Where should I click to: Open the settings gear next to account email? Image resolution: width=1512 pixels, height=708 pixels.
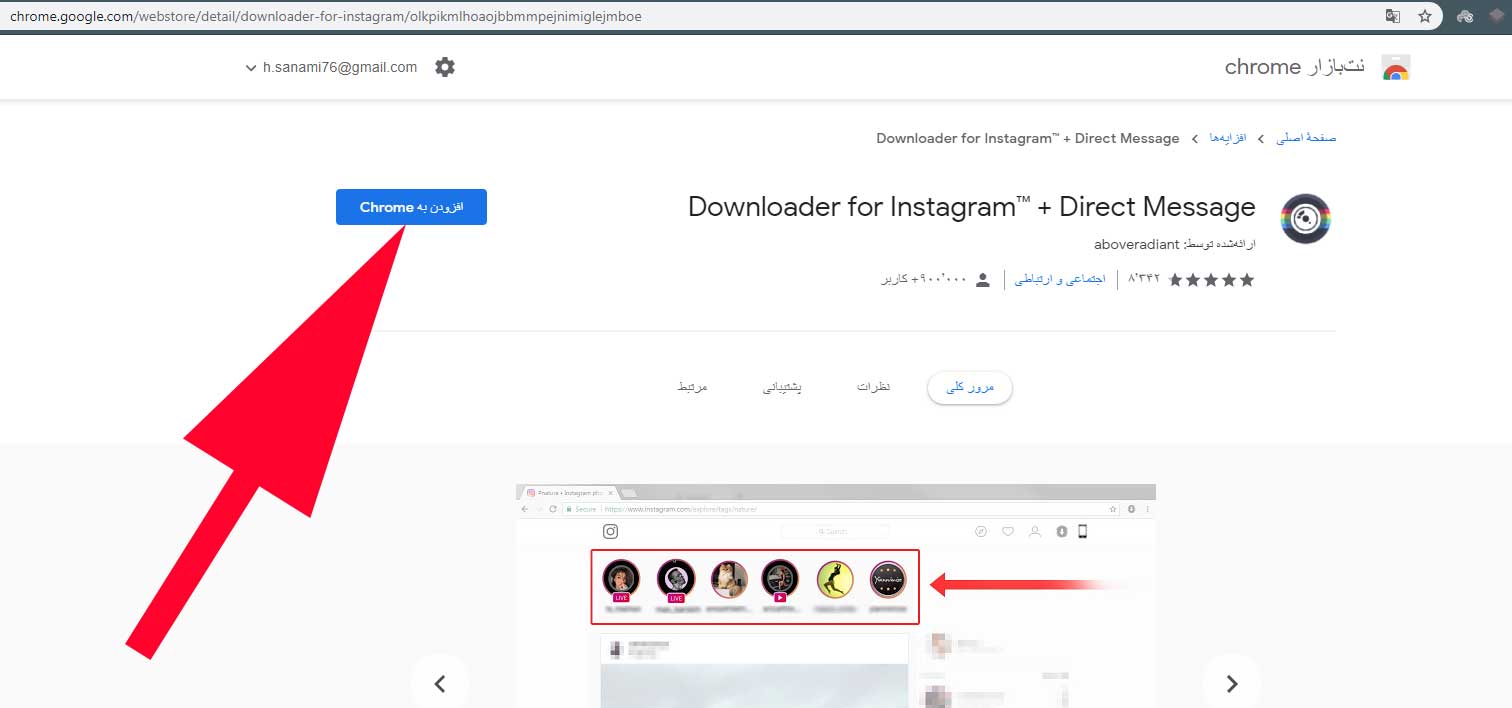point(444,67)
